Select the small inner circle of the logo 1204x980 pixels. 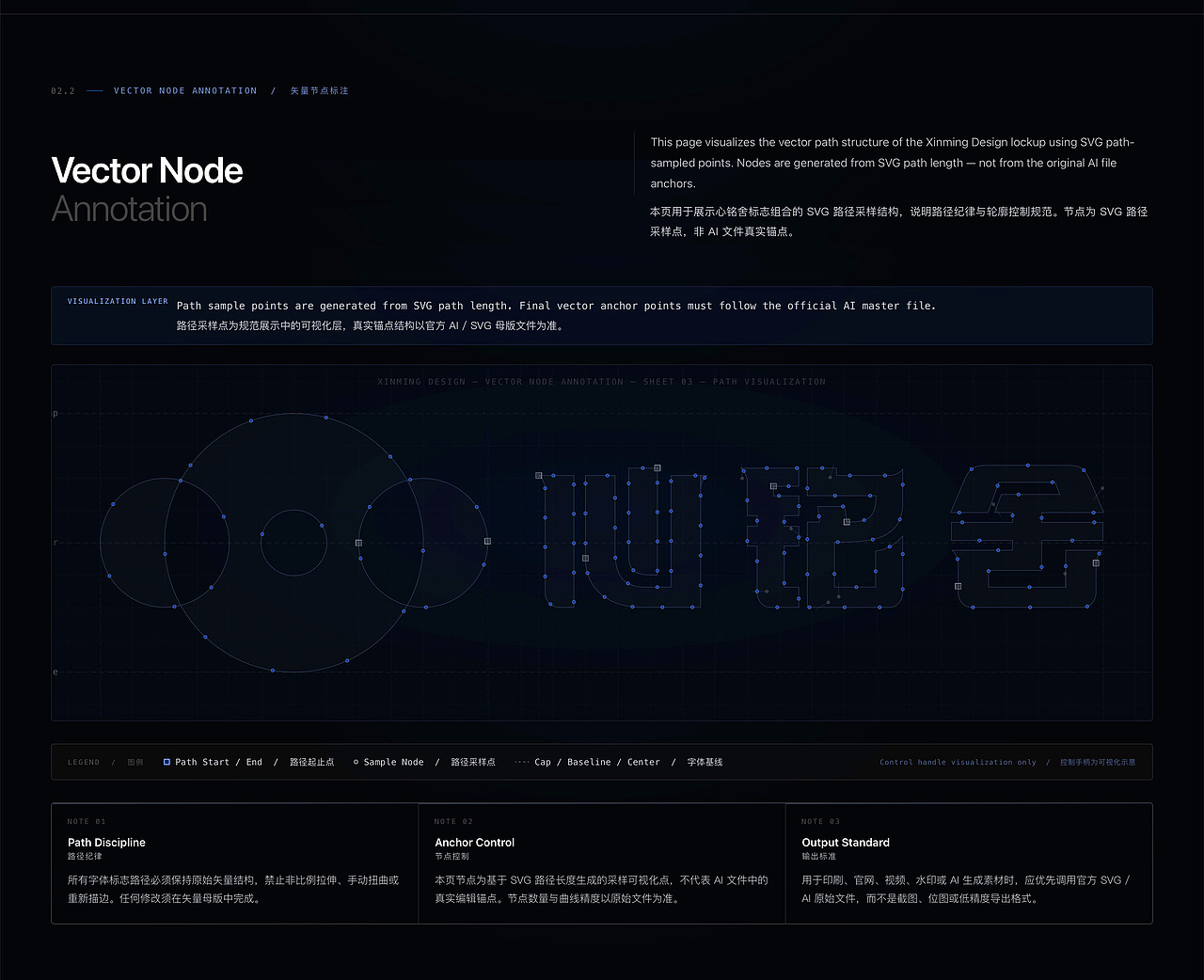(293, 543)
